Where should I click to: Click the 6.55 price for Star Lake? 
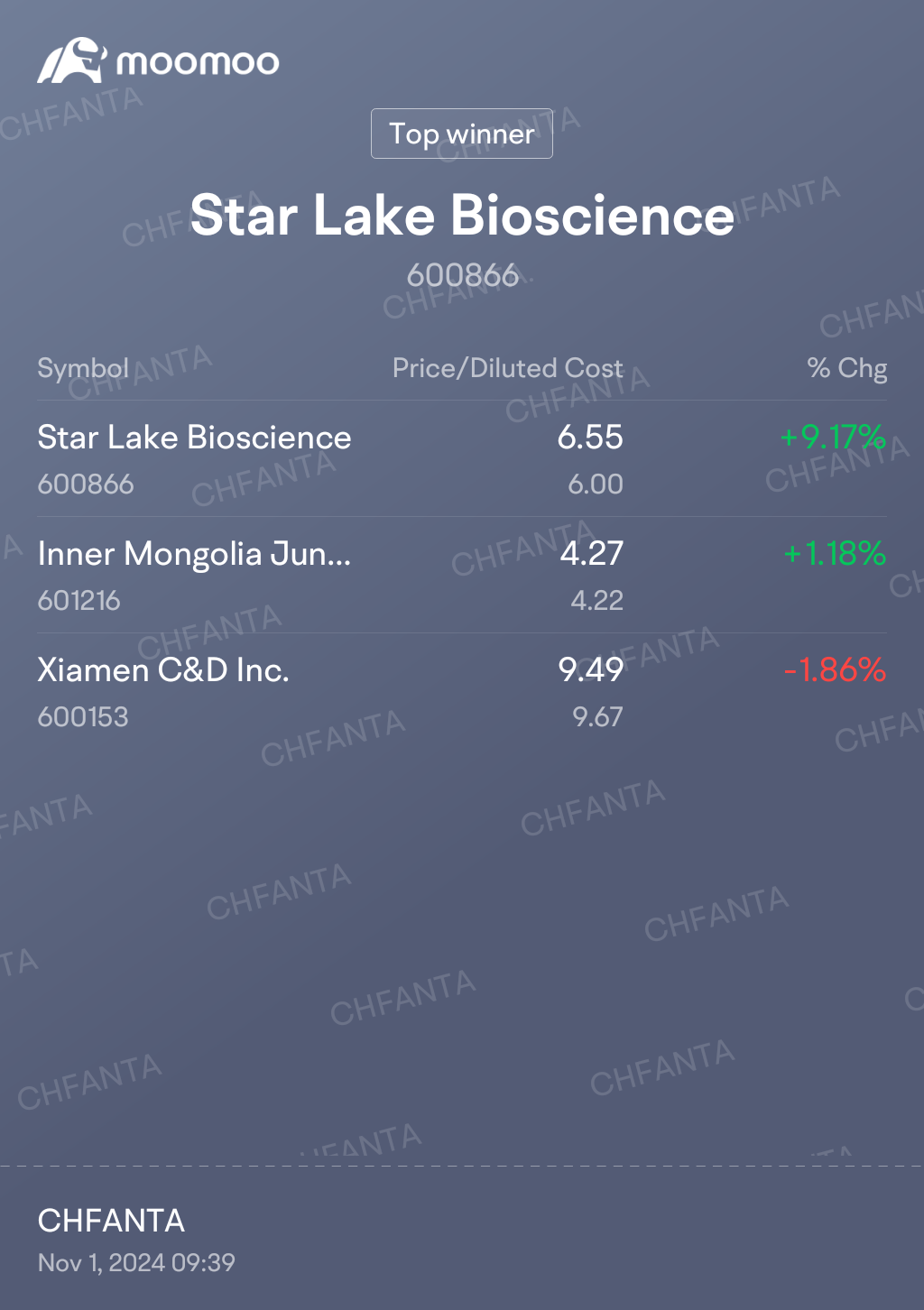click(x=590, y=437)
